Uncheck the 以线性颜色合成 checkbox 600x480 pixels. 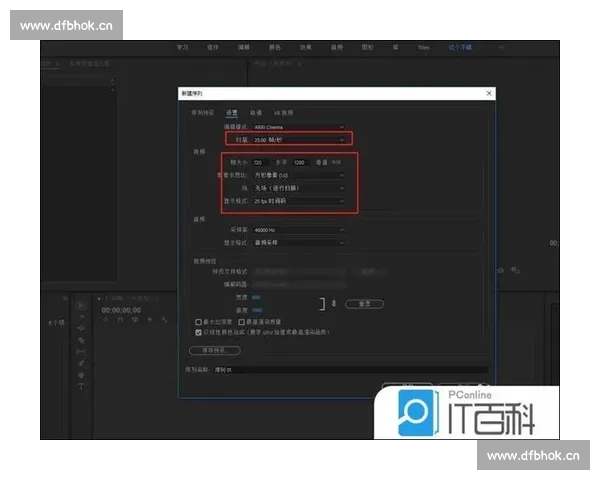tap(197, 331)
